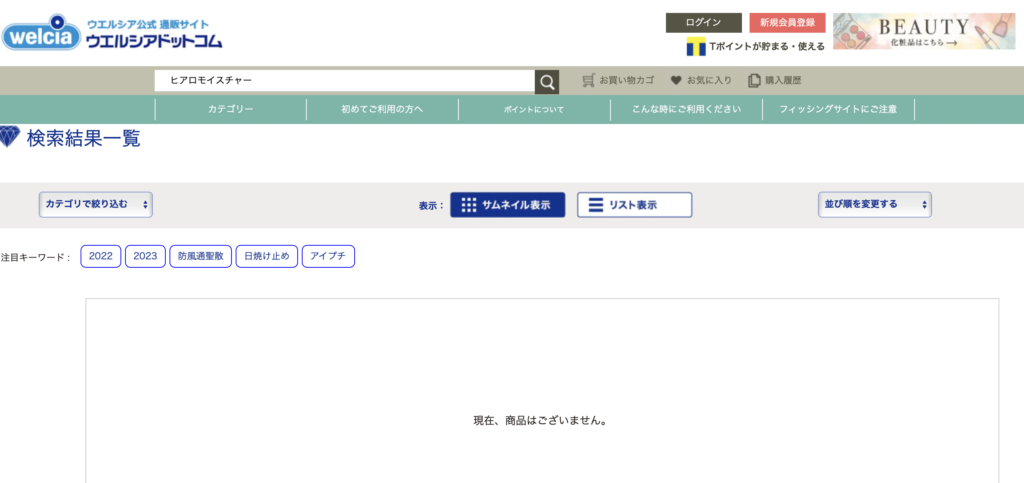Open 並び順を変更する sort dropdown

pos(874,204)
